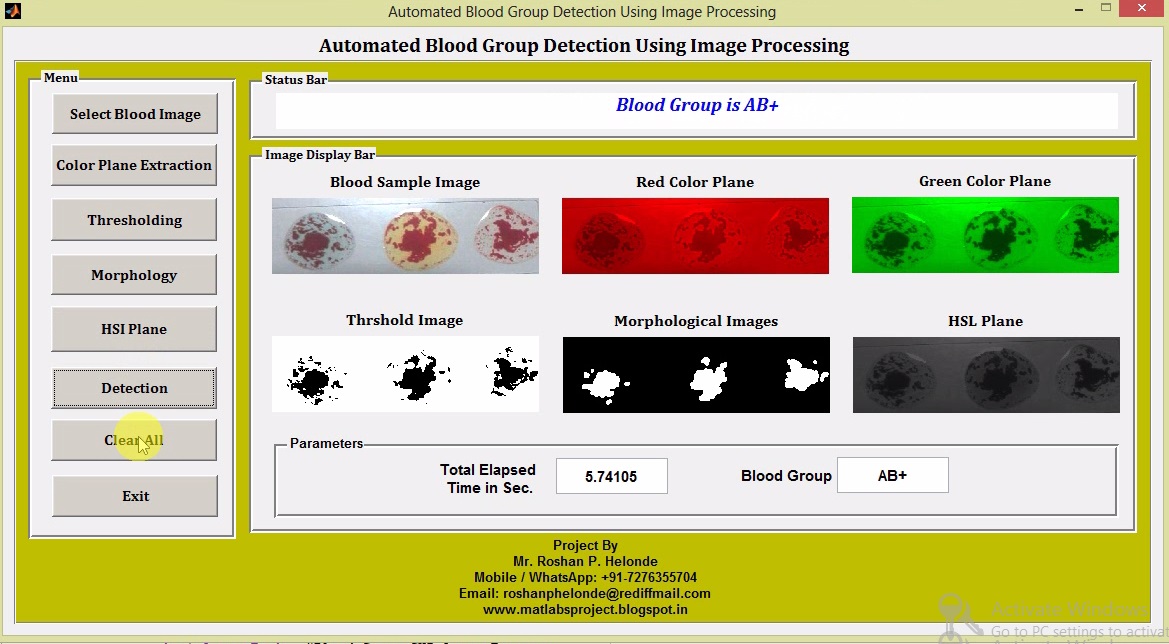Viewport: 1169px width, 644px height.
Task: Click the www.matlabsproject.blogspot.in link
Action: 585,609
